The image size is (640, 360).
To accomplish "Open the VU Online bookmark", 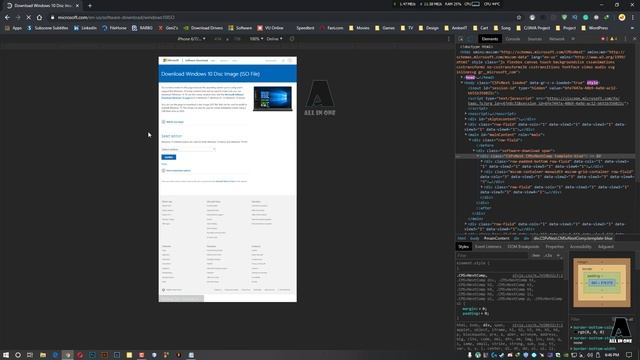I will coord(271,28).
